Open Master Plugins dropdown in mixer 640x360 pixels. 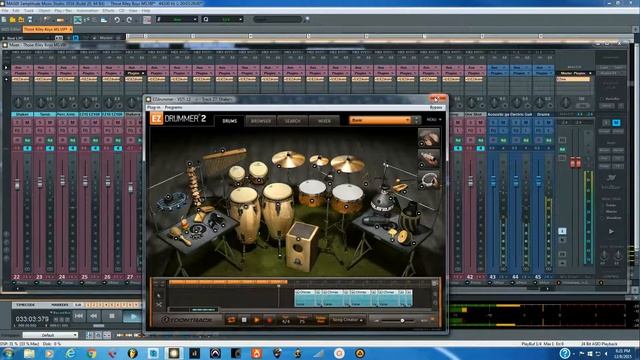tap(576, 73)
